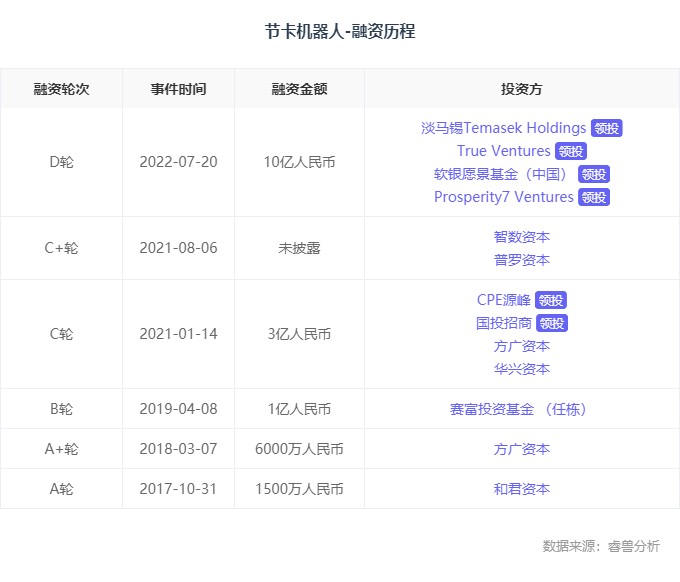The height and width of the screenshot is (582, 680).
Task: Click the 领投 tag next to Prosperity7 Ventures
Action: 594,197
